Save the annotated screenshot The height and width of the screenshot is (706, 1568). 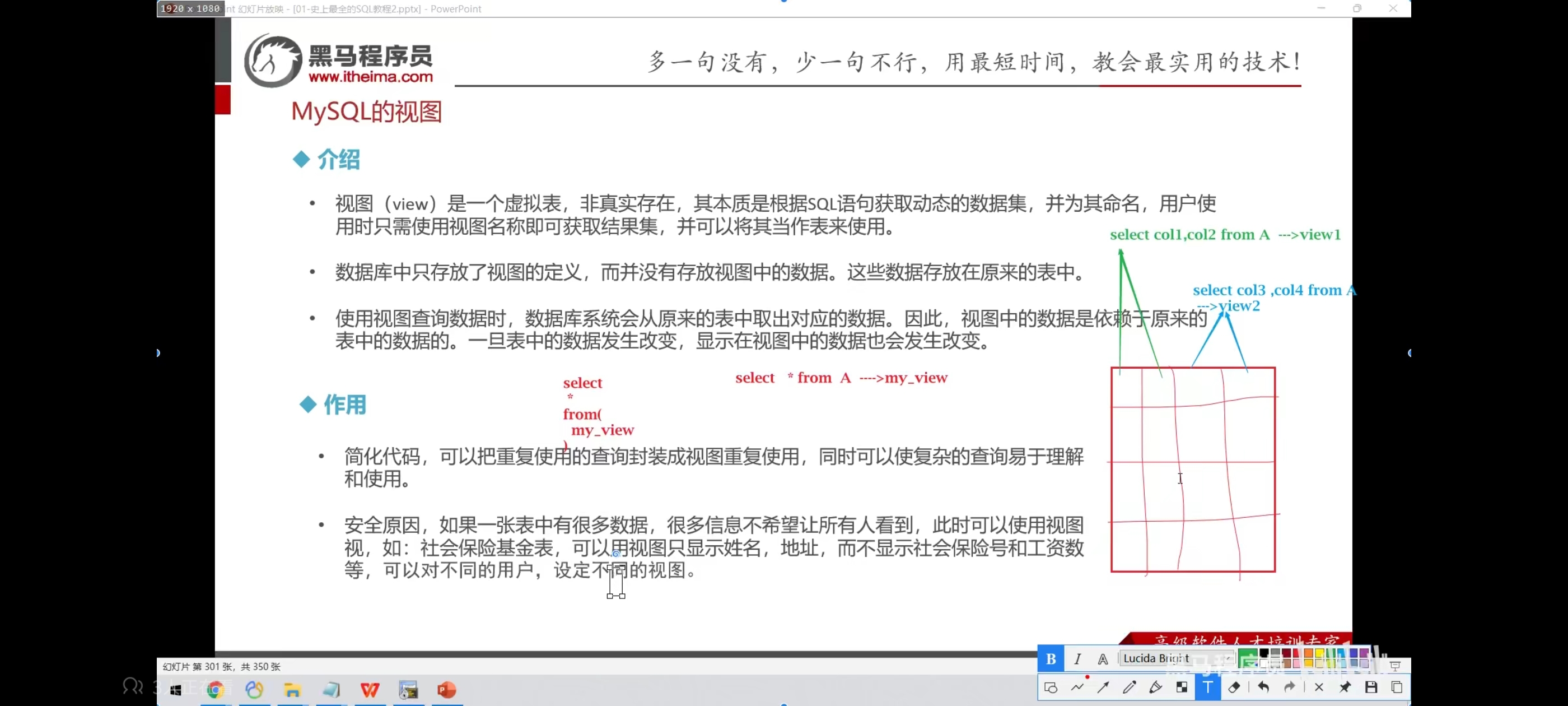(1371, 687)
